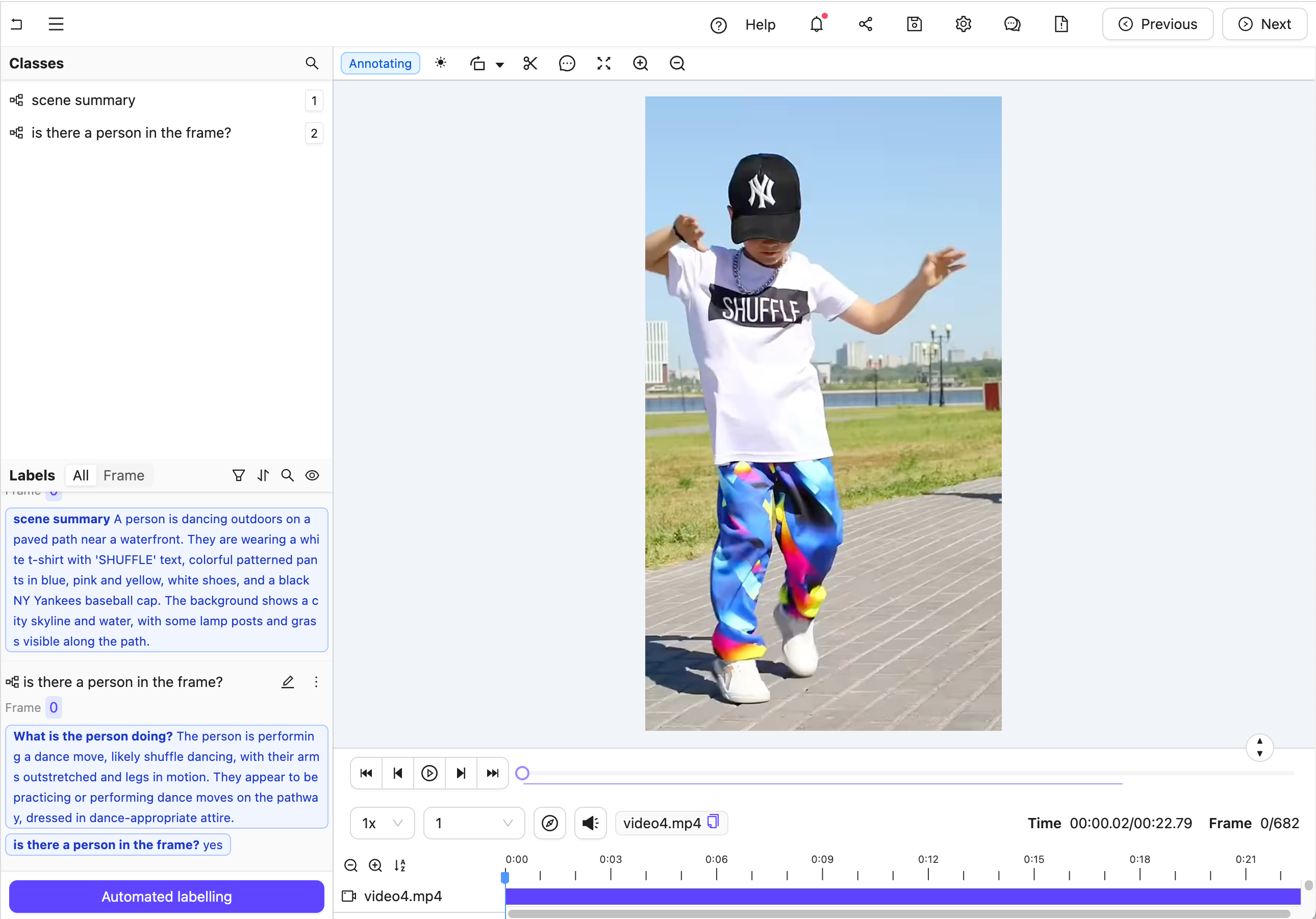Jump to last frame
Viewport: 1316px width, 919px height.
(x=492, y=773)
